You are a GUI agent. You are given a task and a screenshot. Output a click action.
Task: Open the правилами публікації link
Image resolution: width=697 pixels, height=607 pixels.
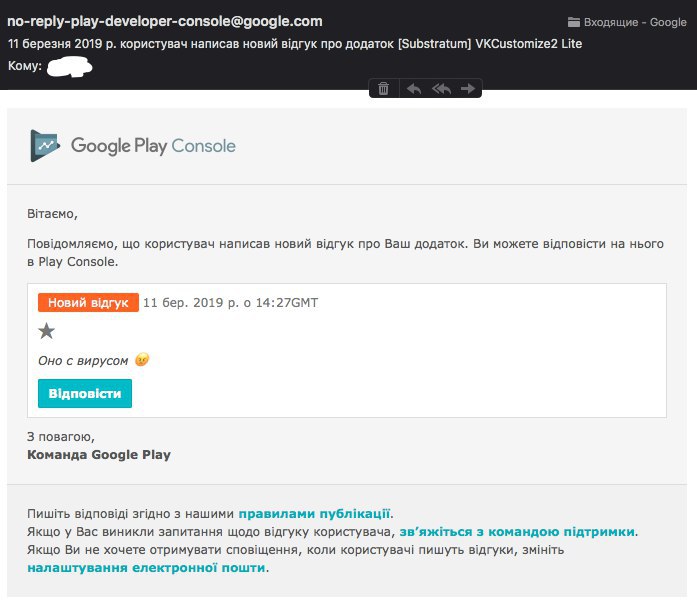(314, 514)
